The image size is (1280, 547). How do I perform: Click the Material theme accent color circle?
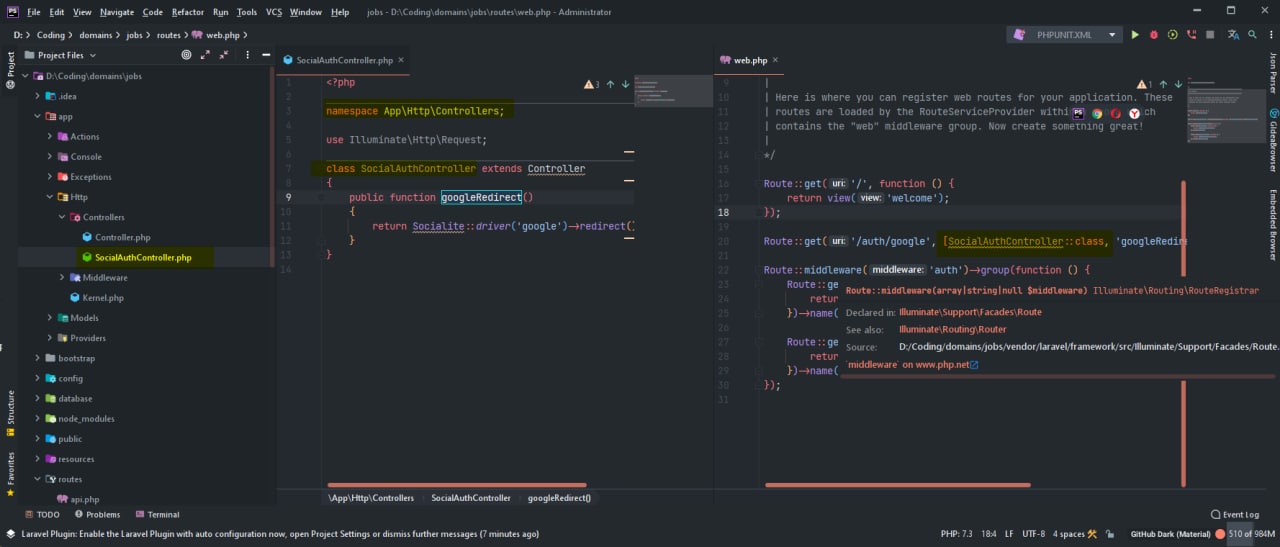[x=1221, y=534]
